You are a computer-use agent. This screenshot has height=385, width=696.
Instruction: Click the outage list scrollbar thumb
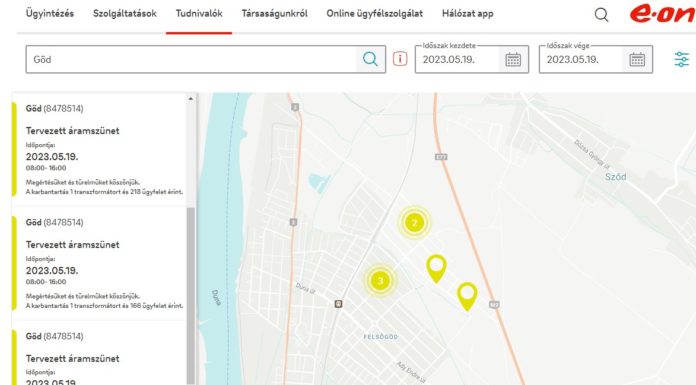[x=191, y=295]
